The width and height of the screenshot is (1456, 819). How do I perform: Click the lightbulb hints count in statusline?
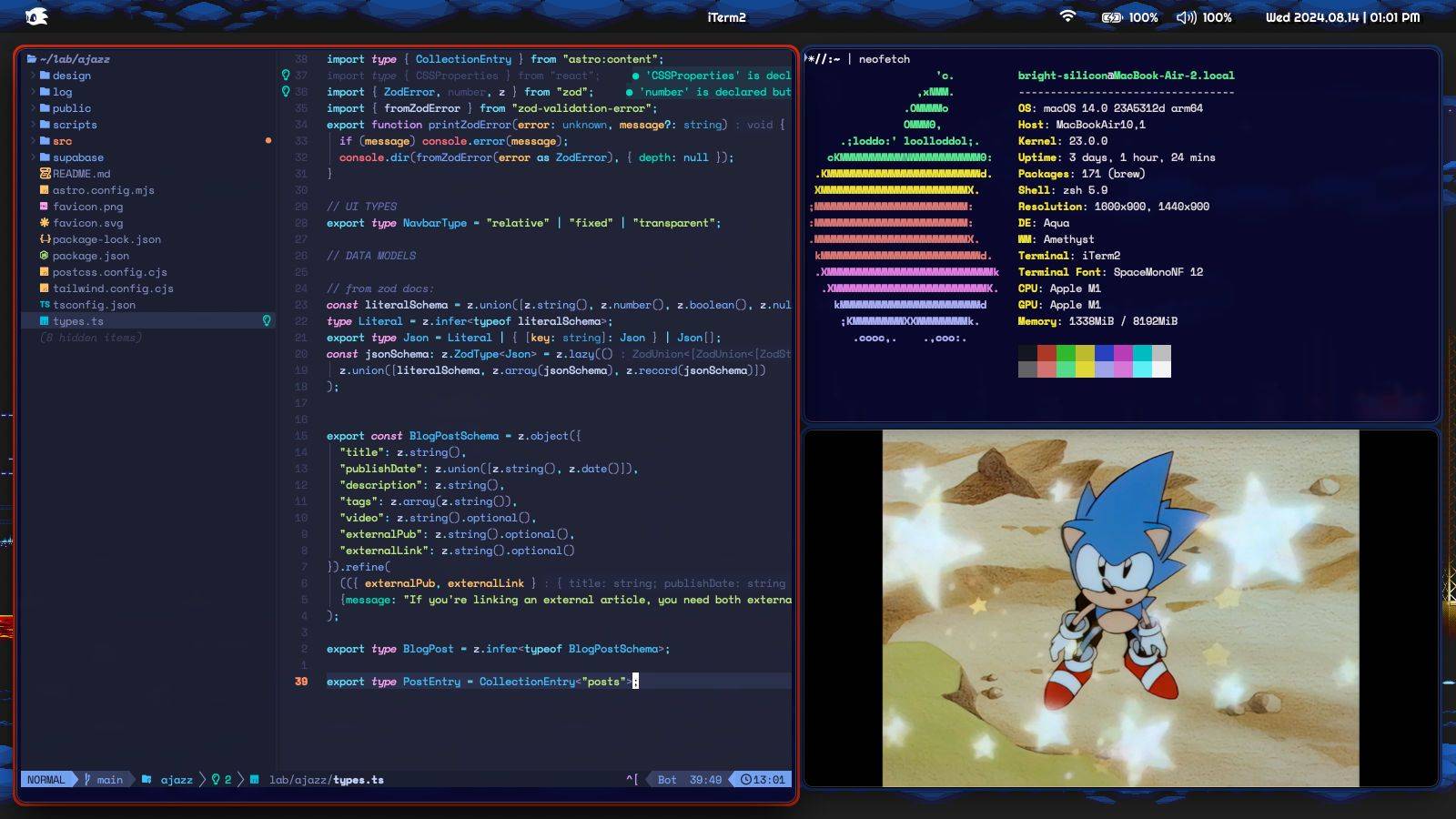(x=221, y=780)
